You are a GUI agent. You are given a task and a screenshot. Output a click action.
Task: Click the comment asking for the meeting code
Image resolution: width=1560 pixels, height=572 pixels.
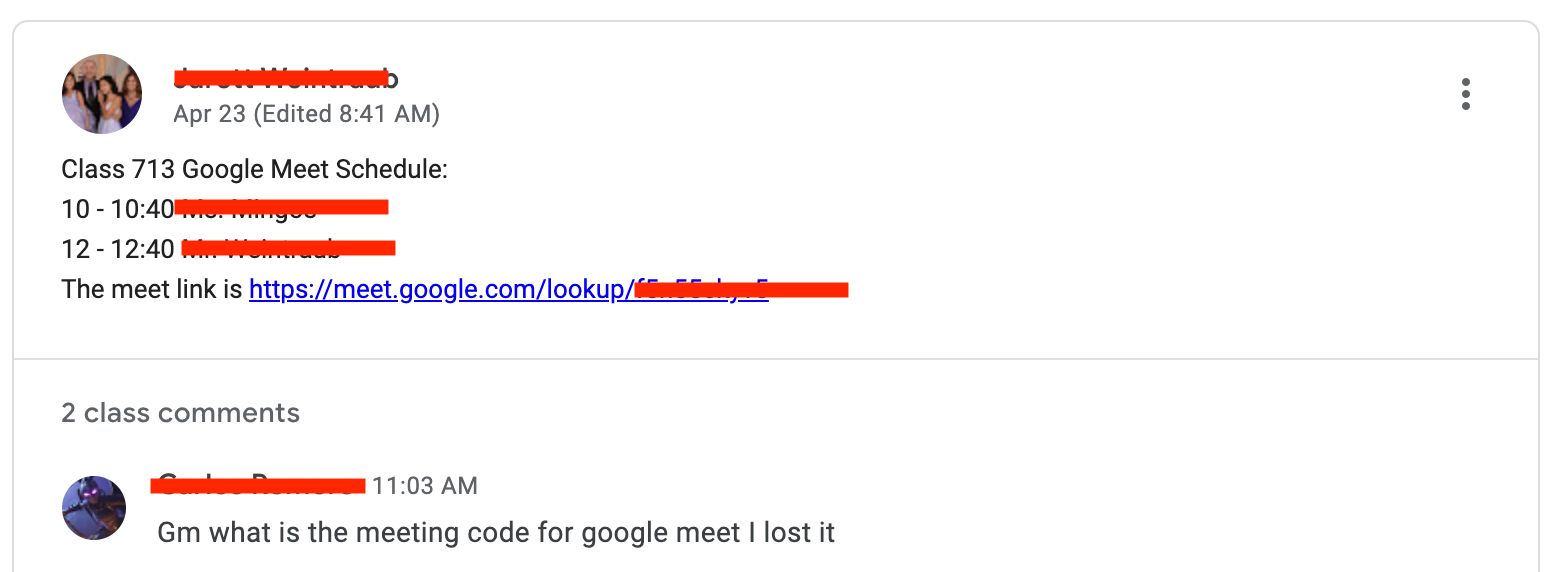click(x=495, y=532)
